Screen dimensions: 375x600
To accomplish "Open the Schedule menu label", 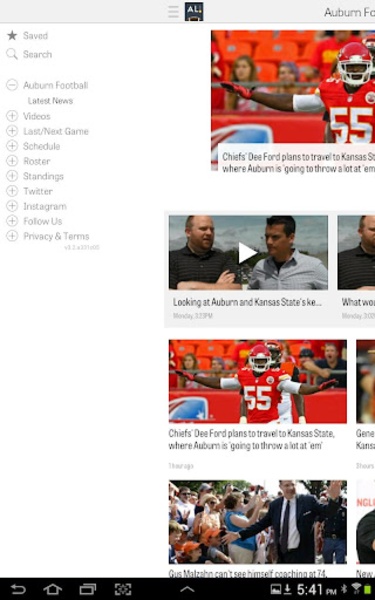I will click(41, 146).
